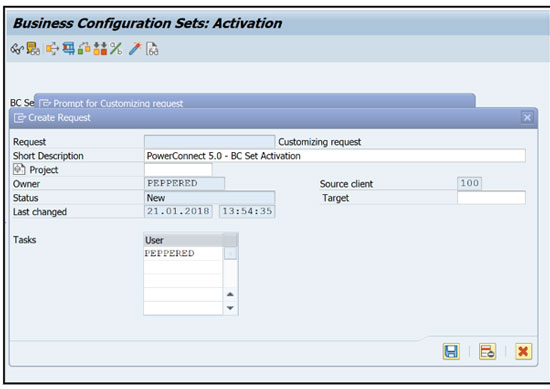Click the glasses display icon in toolbar
Viewport: 550px width, 389px height.
tap(16, 49)
